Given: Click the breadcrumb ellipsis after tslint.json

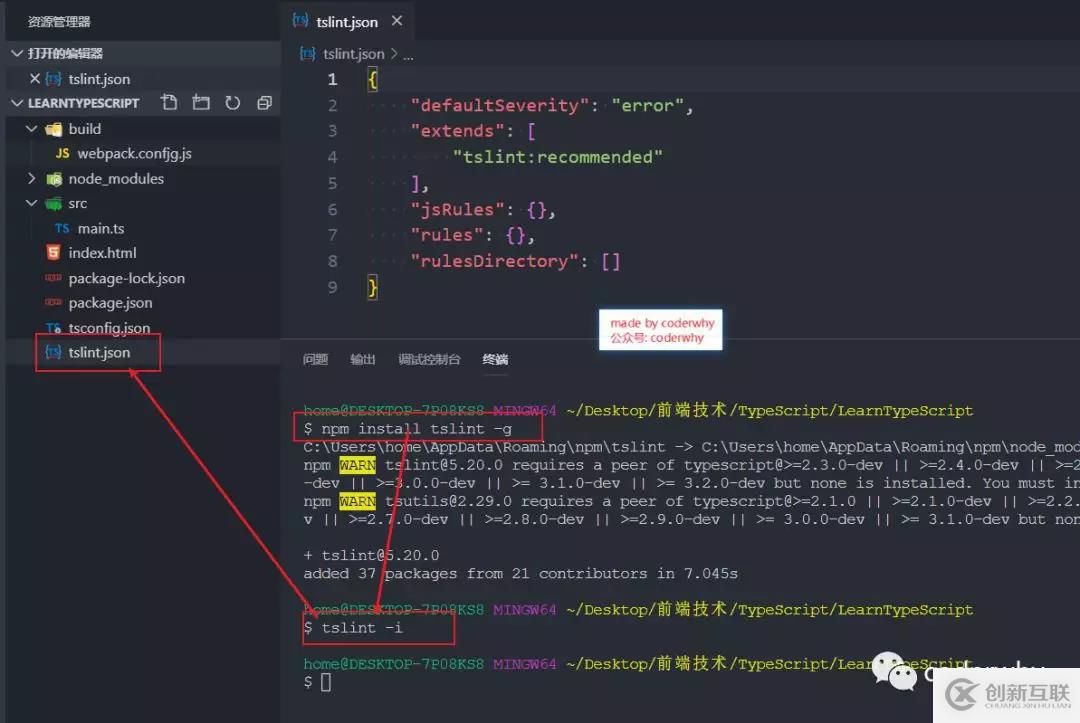Looking at the screenshot, I should tap(408, 55).
